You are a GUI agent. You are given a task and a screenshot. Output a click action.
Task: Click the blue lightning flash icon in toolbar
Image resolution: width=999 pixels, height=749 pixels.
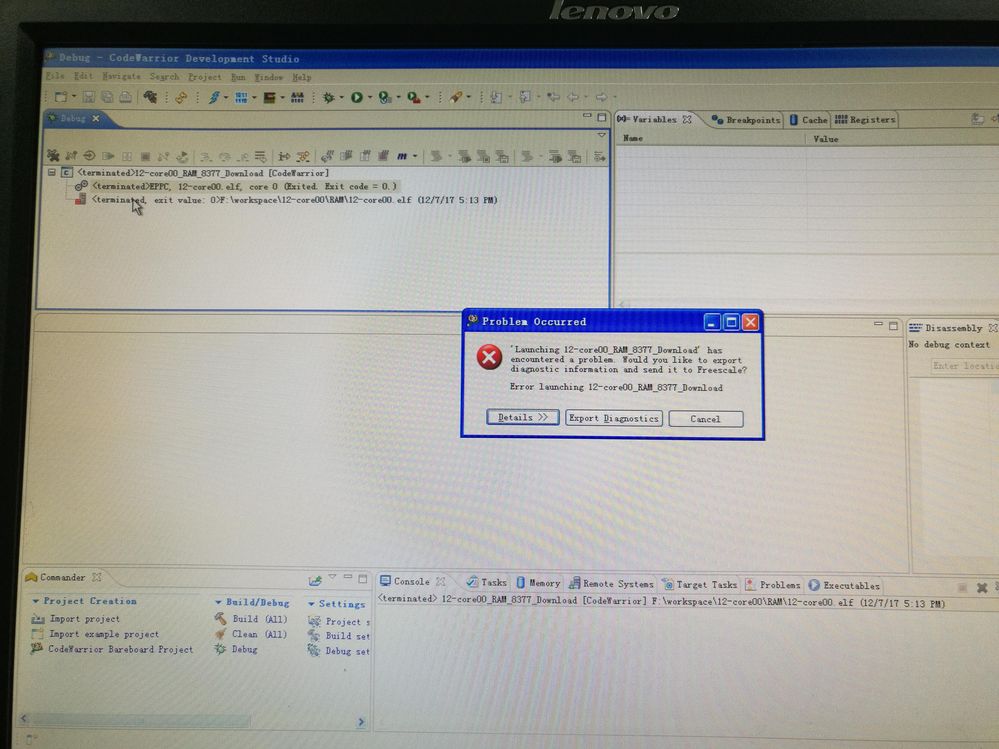pos(214,97)
